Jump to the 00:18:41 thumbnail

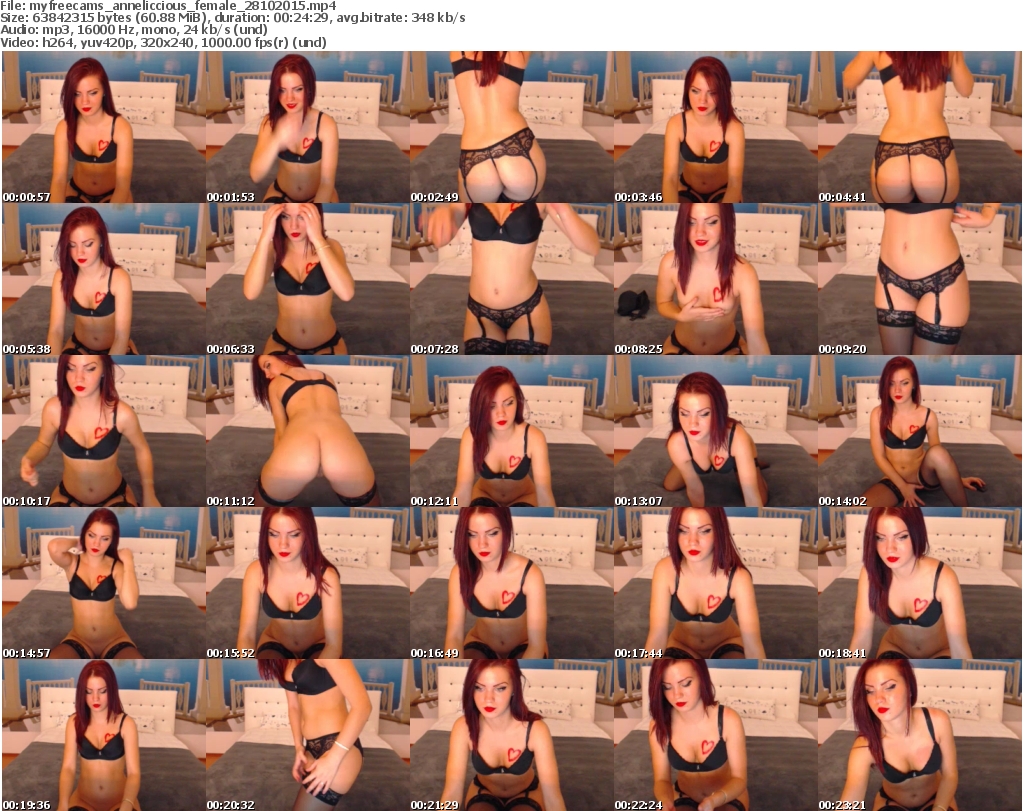click(x=920, y=584)
